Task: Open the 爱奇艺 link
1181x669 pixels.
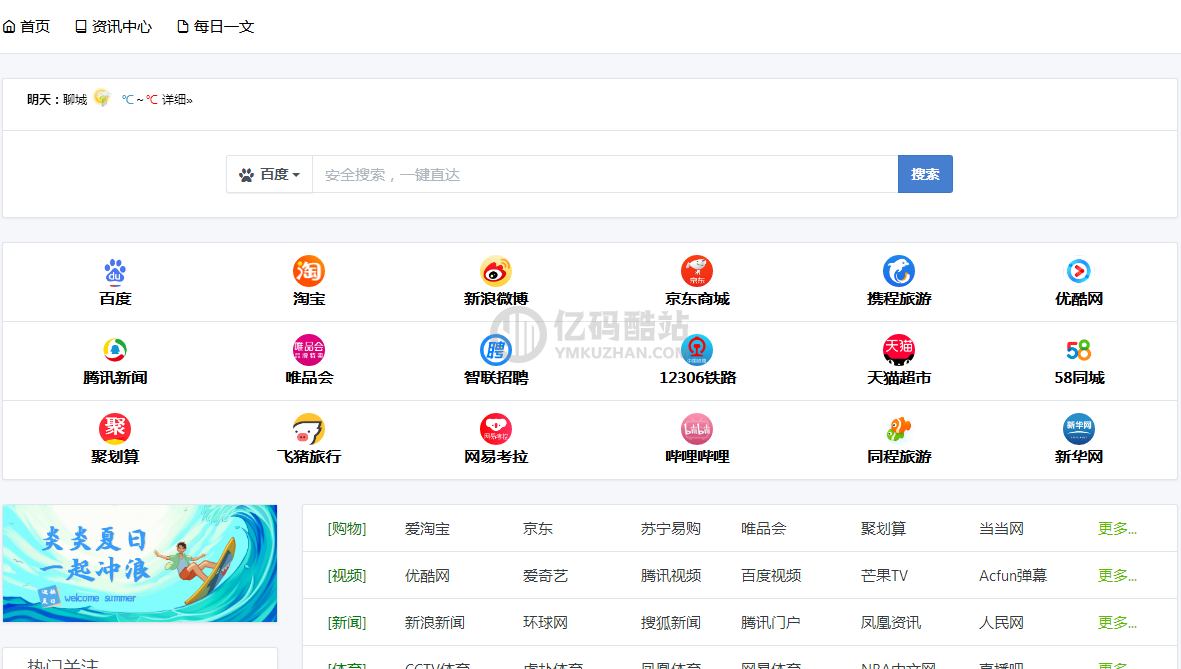Action: [x=545, y=576]
